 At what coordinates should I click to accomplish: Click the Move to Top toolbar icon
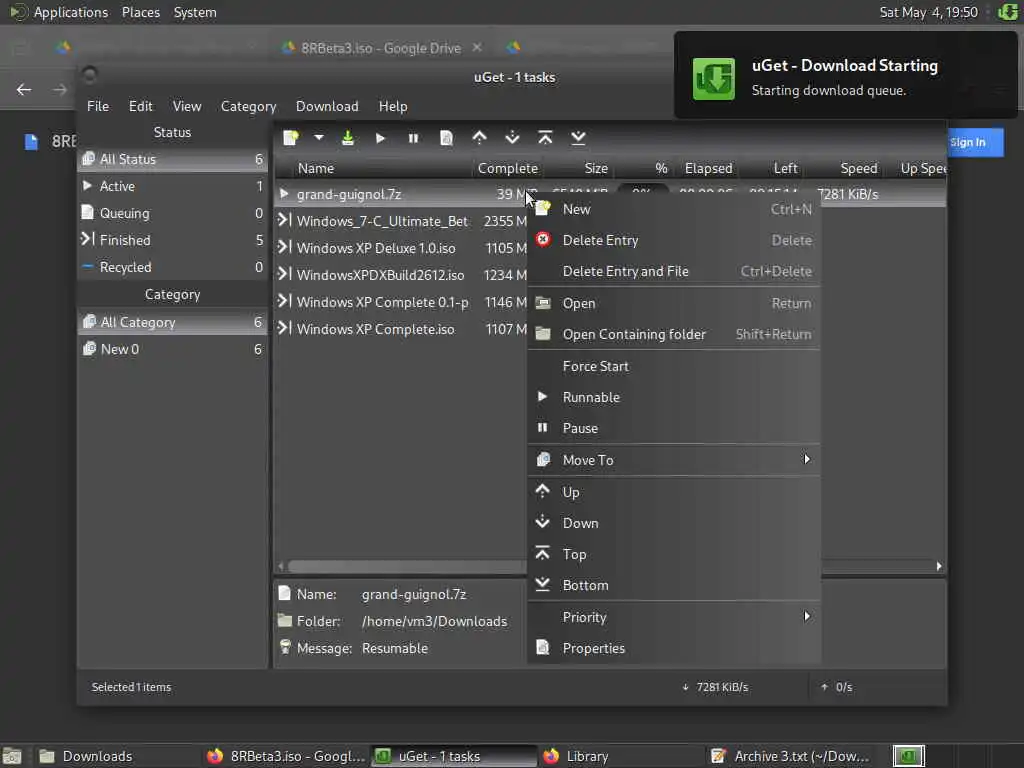pyautogui.click(x=545, y=138)
